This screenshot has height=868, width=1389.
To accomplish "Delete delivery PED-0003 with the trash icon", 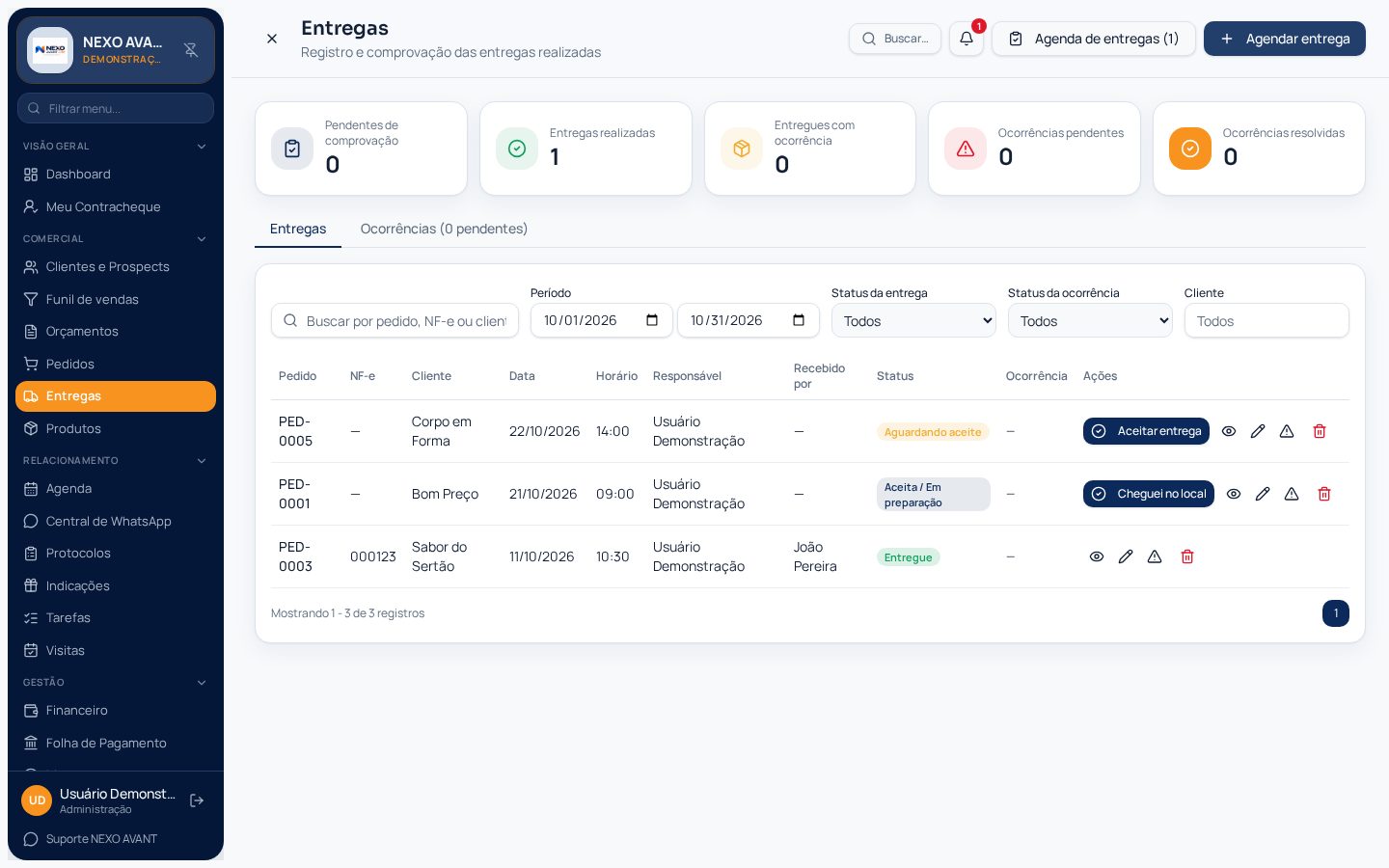I will tap(1187, 556).
